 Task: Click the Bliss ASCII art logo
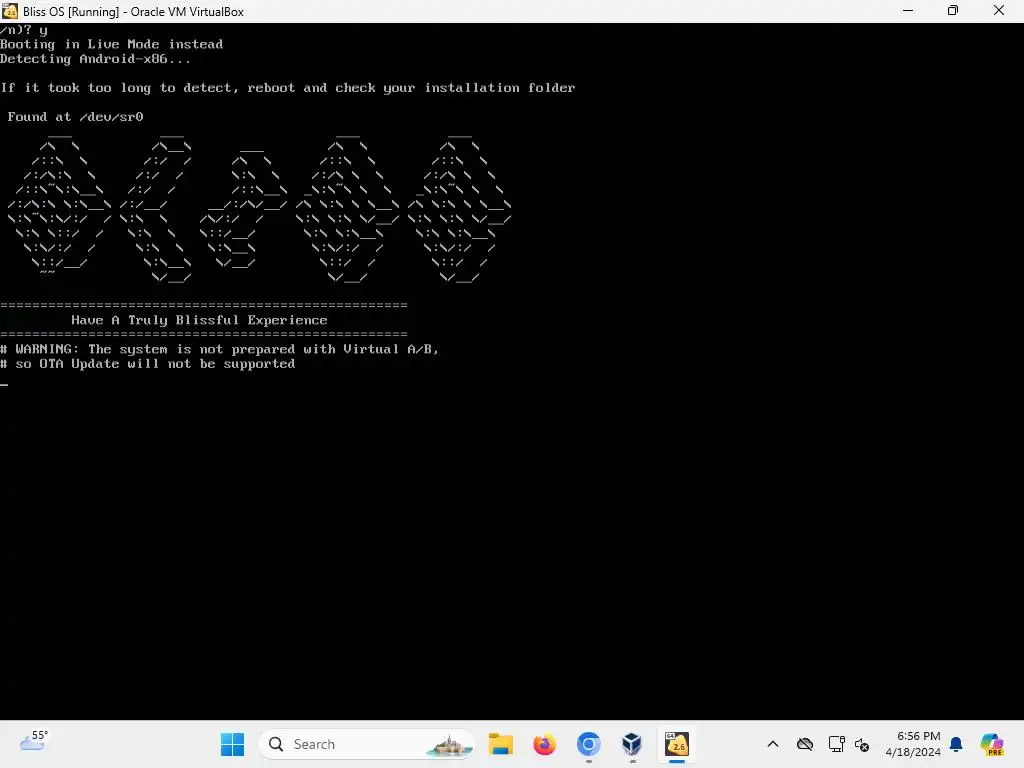tap(259, 208)
